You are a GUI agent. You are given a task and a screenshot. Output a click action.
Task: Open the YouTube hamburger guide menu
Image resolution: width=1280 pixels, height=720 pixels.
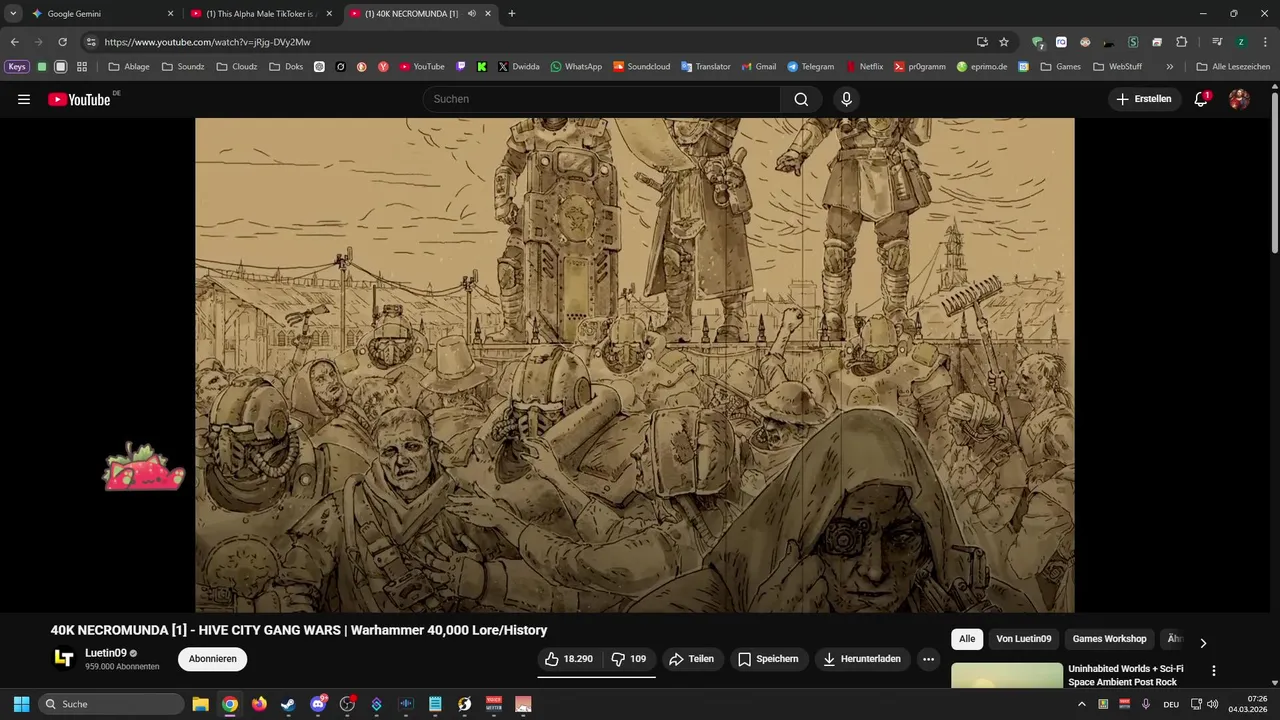click(24, 99)
